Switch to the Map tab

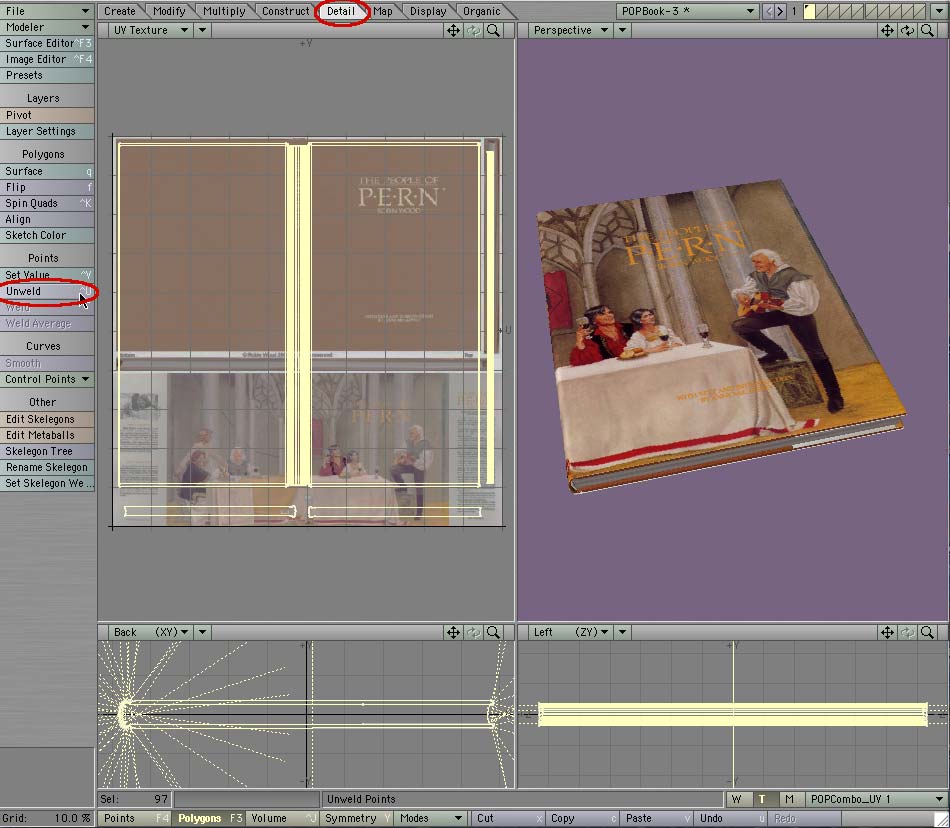(383, 11)
